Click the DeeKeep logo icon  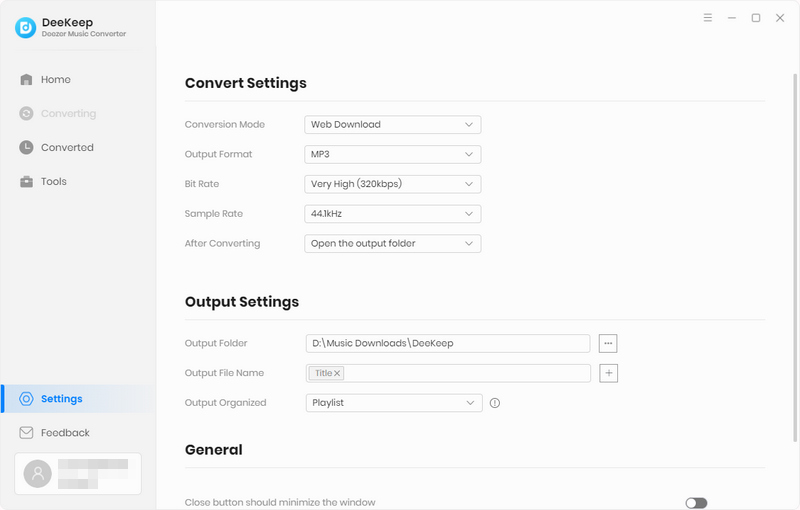pos(26,28)
